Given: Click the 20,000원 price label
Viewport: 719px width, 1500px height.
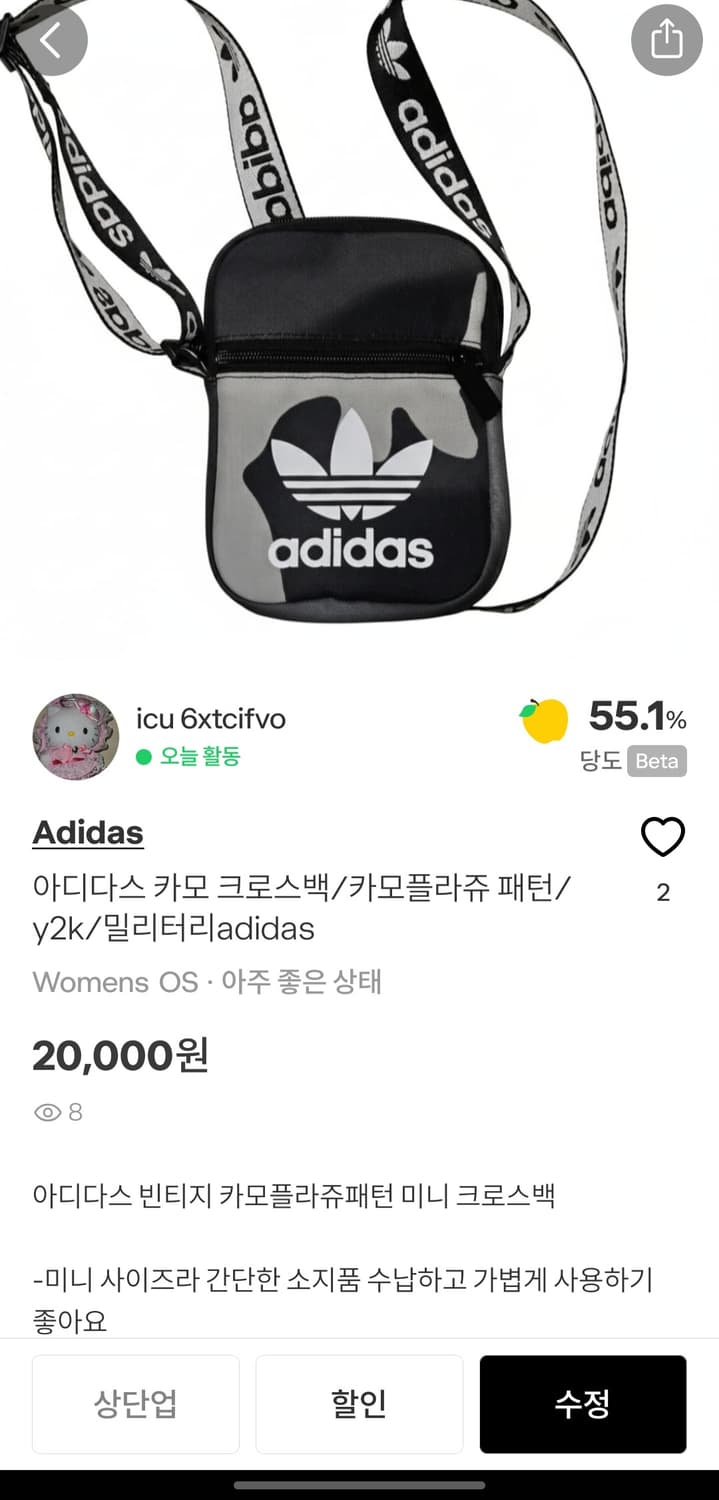Looking at the screenshot, I should coord(119,1055).
